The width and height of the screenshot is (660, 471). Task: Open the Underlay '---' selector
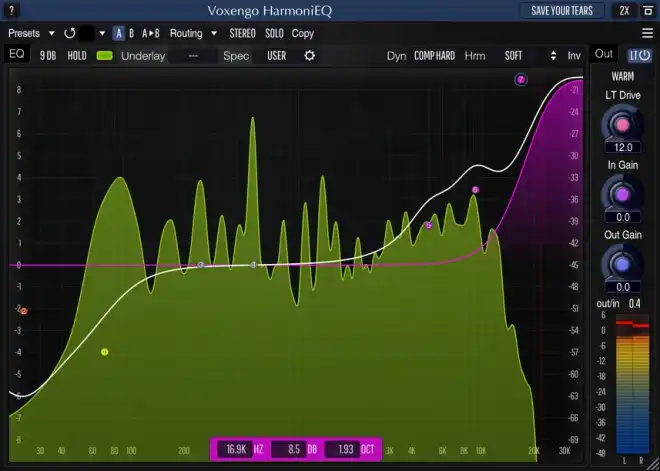[x=193, y=56]
